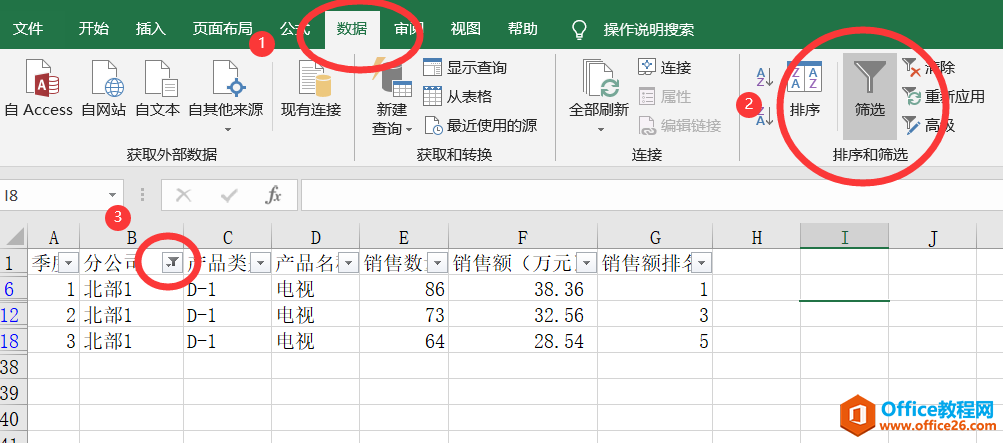
Task: Toggle the 筛选 filter funnel button
Action: click(x=869, y=90)
